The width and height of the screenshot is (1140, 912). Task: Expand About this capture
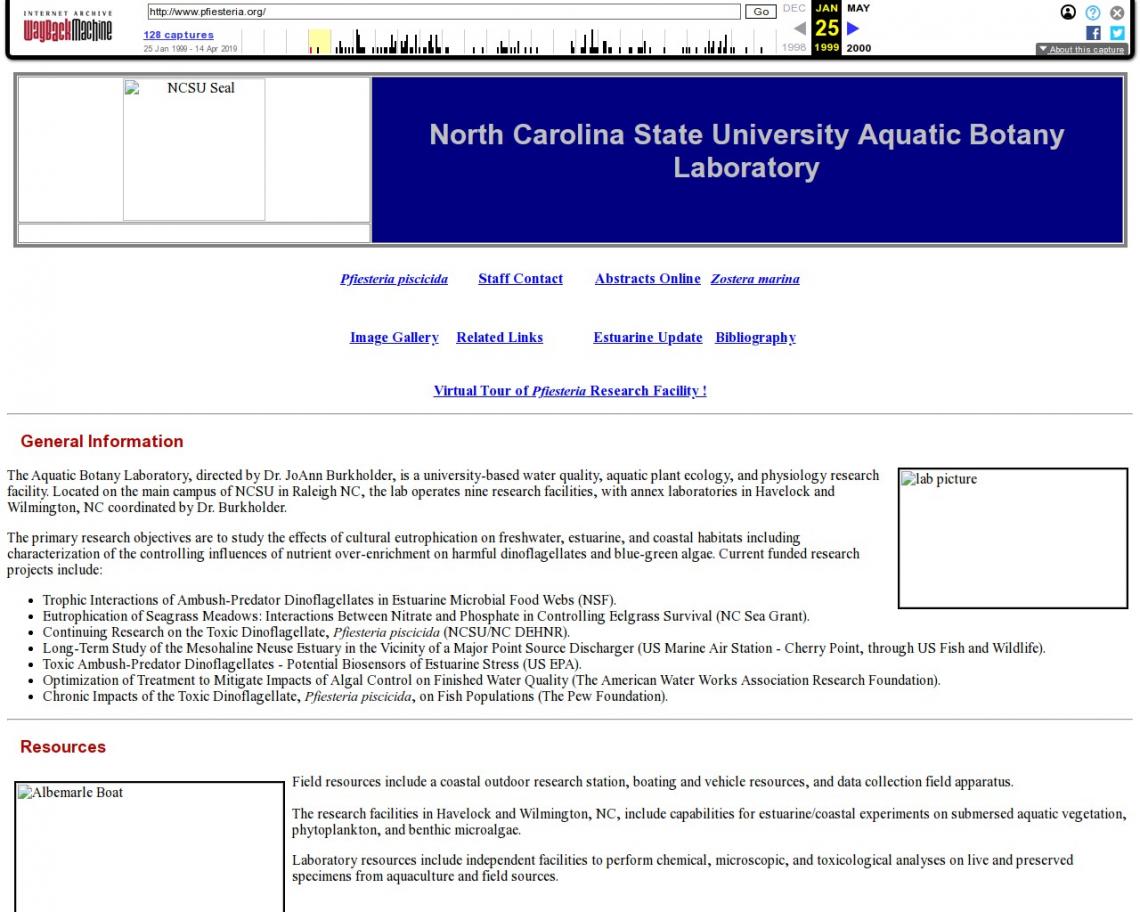tap(1082, 49)
